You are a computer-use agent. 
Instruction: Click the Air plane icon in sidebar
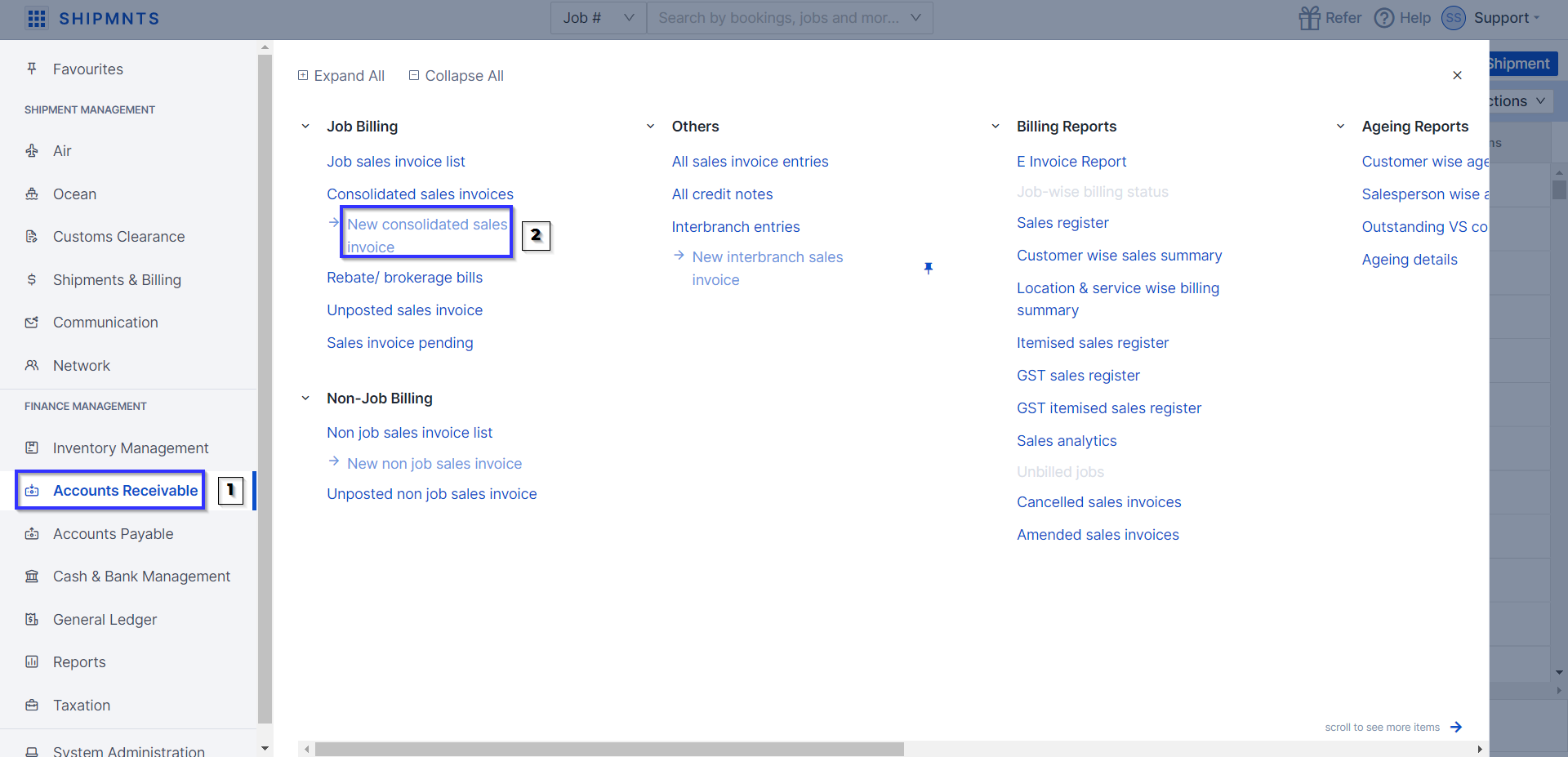click(32, 150)
